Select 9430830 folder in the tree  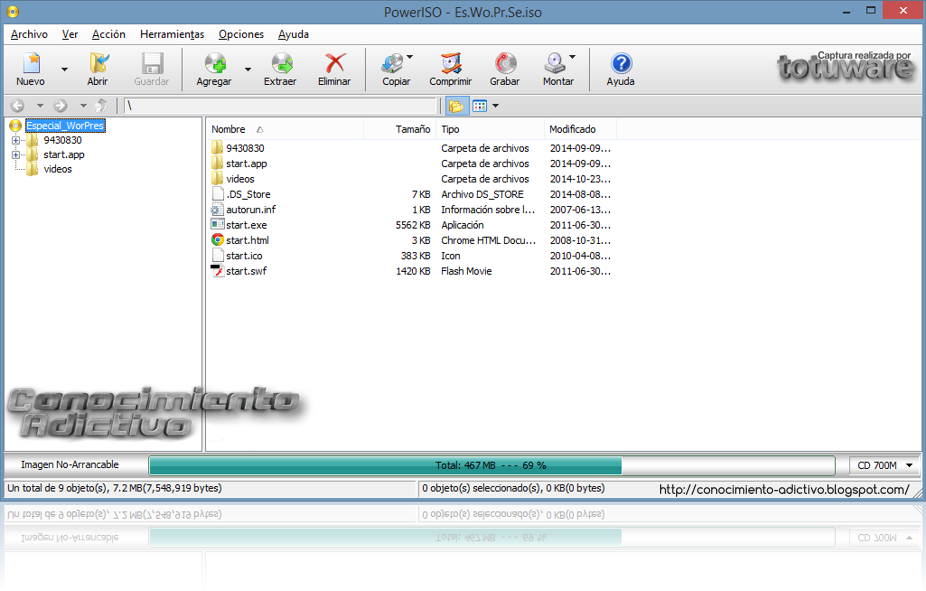(x=62, y=141)
